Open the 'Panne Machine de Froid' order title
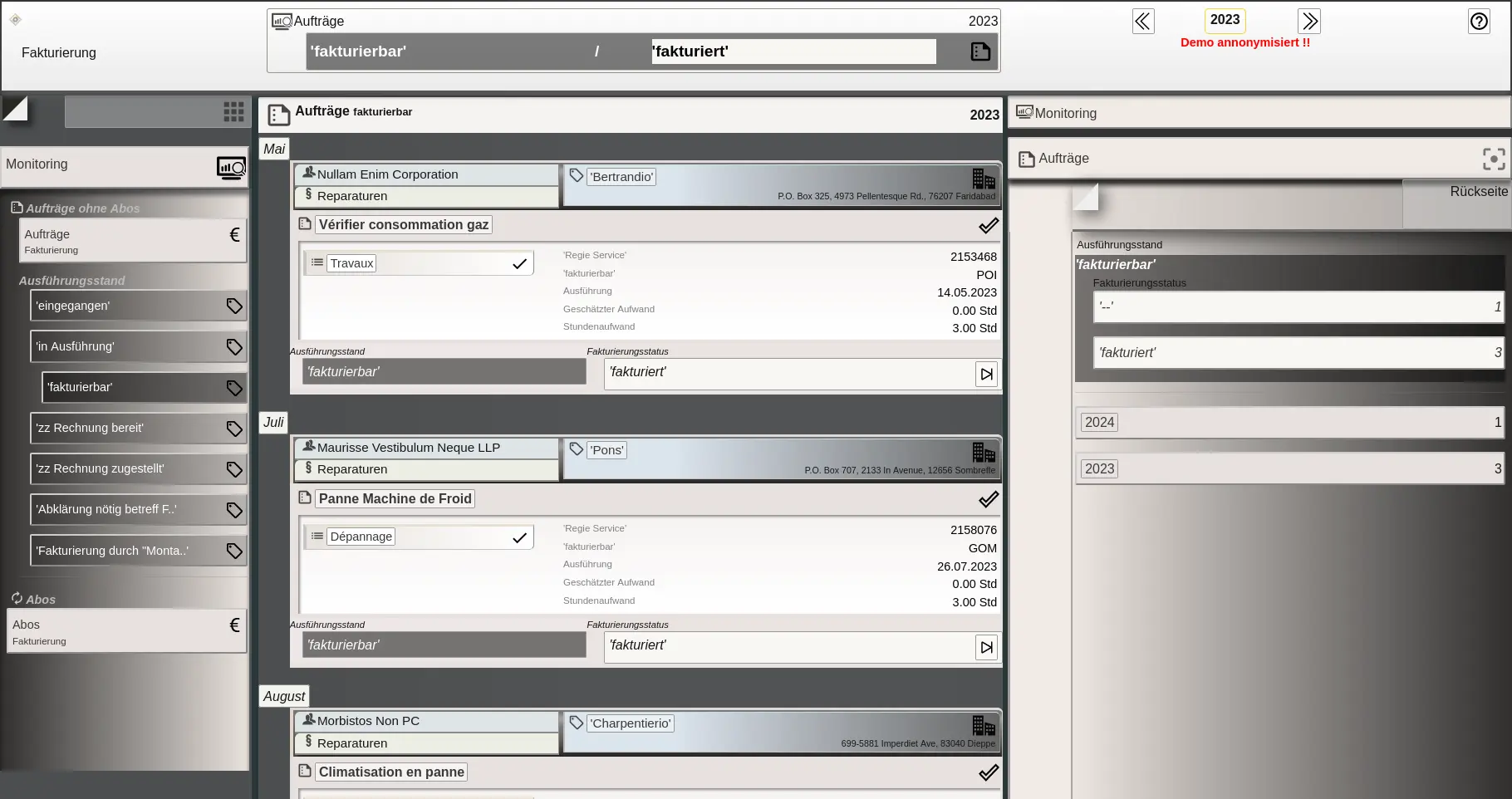 pyautogui.click(x=395, y=498)
